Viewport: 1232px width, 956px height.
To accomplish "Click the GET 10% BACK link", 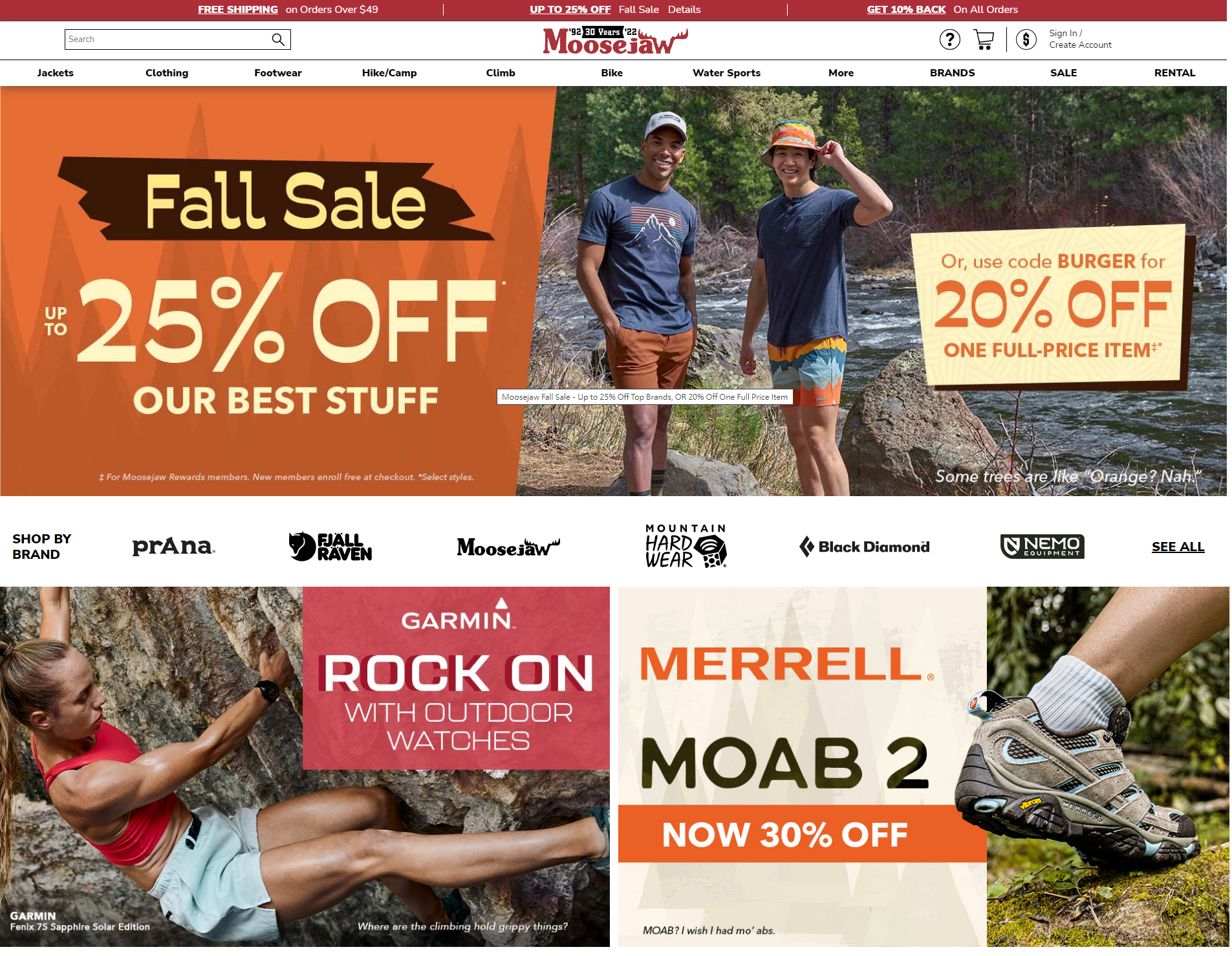I will pos(906,10).
